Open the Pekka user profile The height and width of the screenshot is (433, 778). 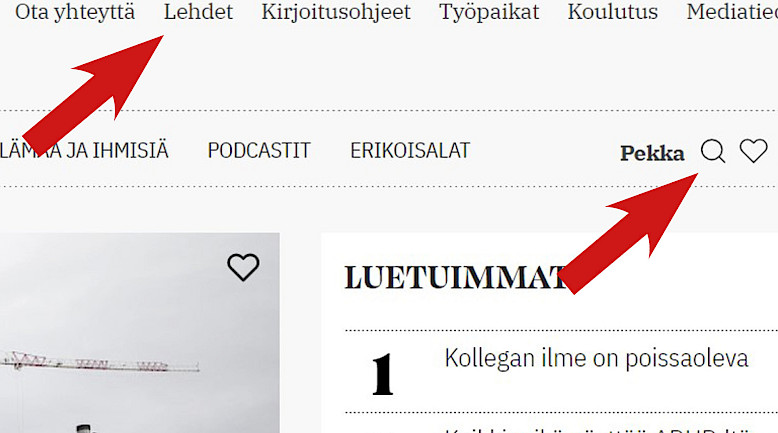pos(652,153)
